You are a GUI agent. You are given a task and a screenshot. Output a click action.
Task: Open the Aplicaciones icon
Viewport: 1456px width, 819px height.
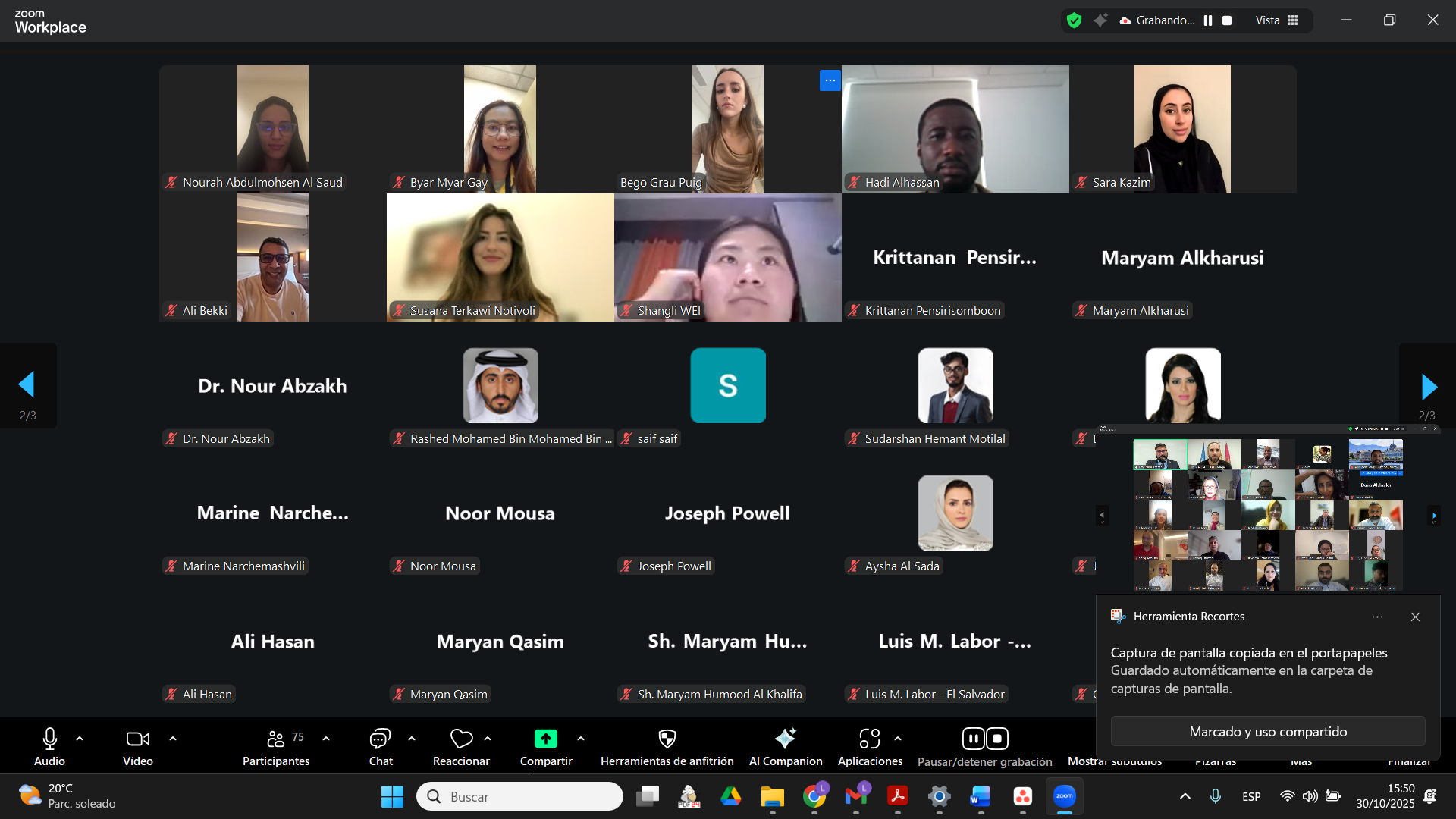coord(869,739)
